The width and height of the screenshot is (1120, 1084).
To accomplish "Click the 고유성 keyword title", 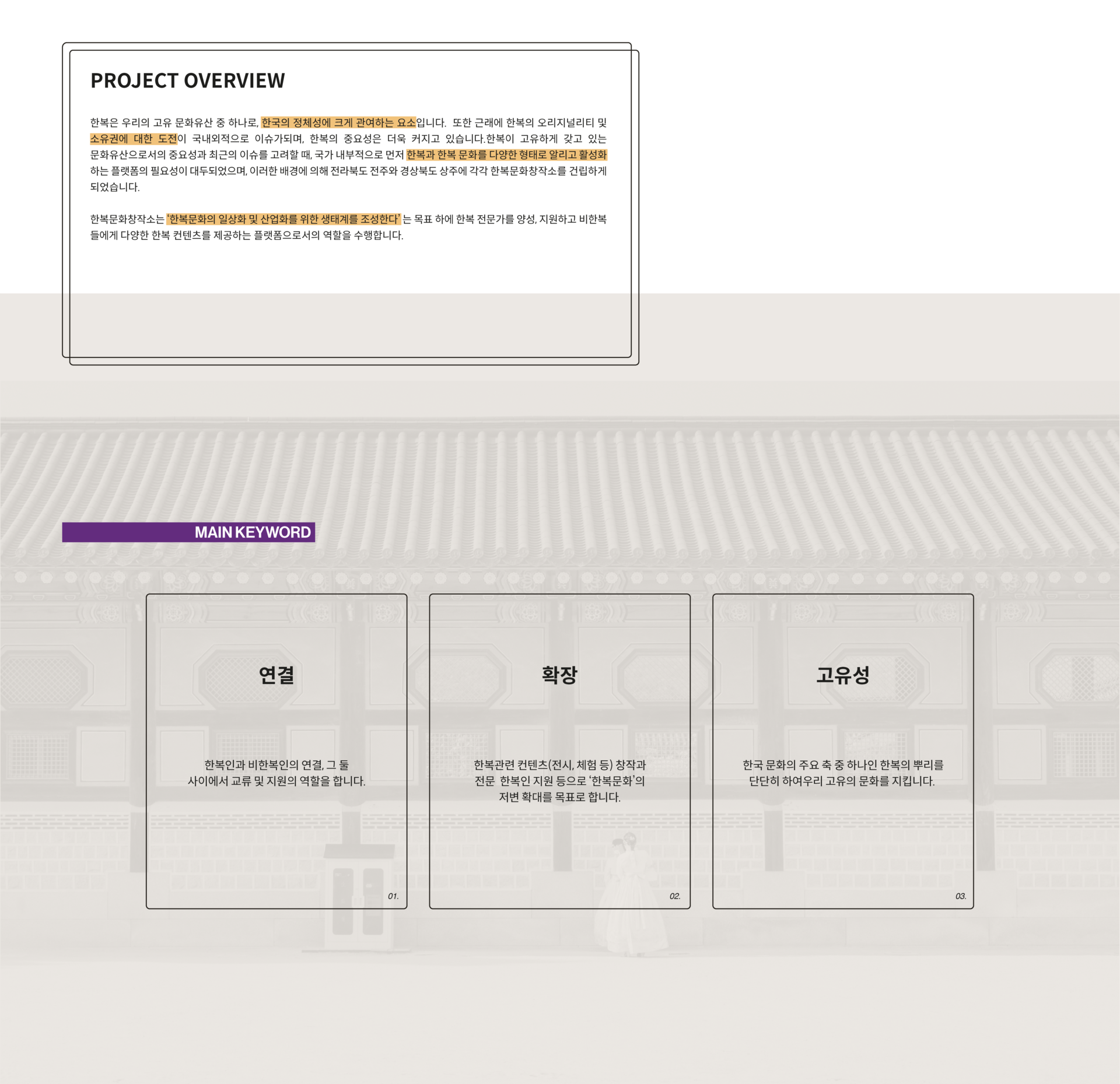I will [x=842, y=675].
